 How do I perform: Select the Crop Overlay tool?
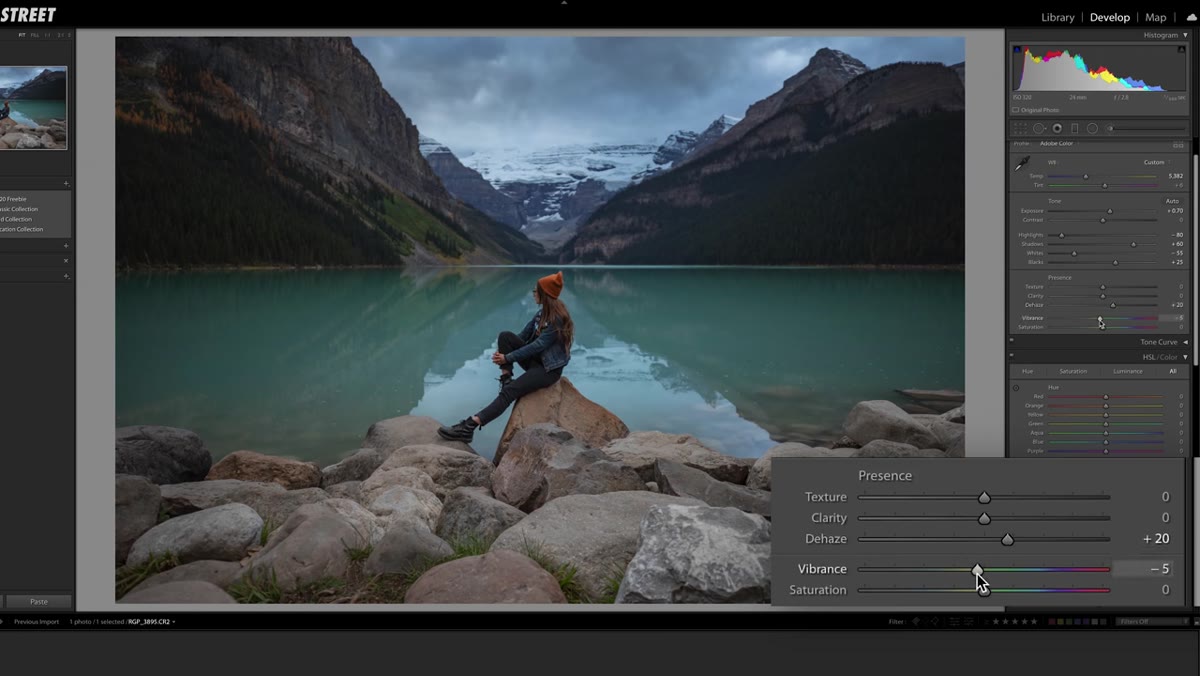pos(1019,128)
